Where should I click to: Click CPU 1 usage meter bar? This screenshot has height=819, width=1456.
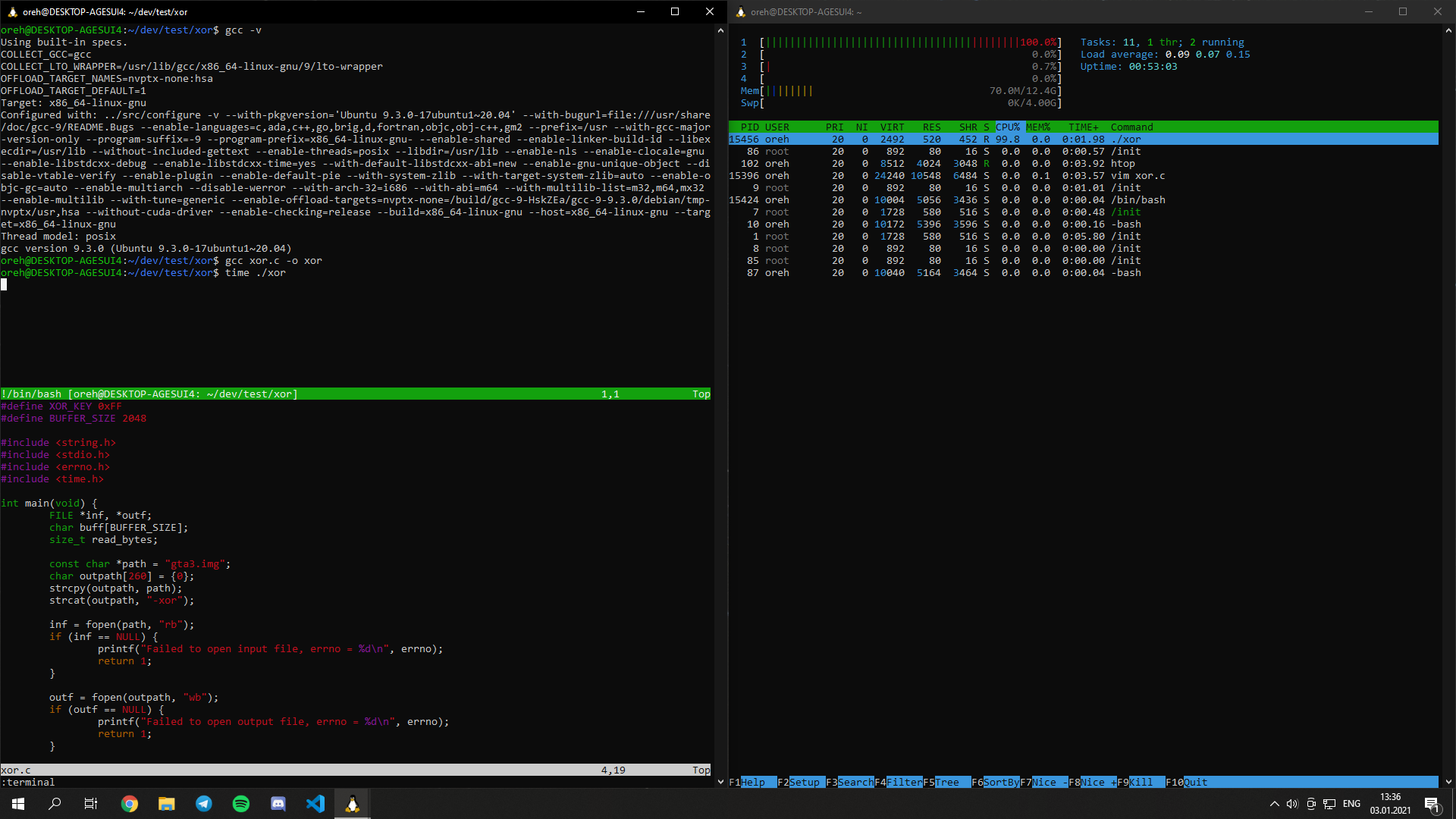click(910, 42)
